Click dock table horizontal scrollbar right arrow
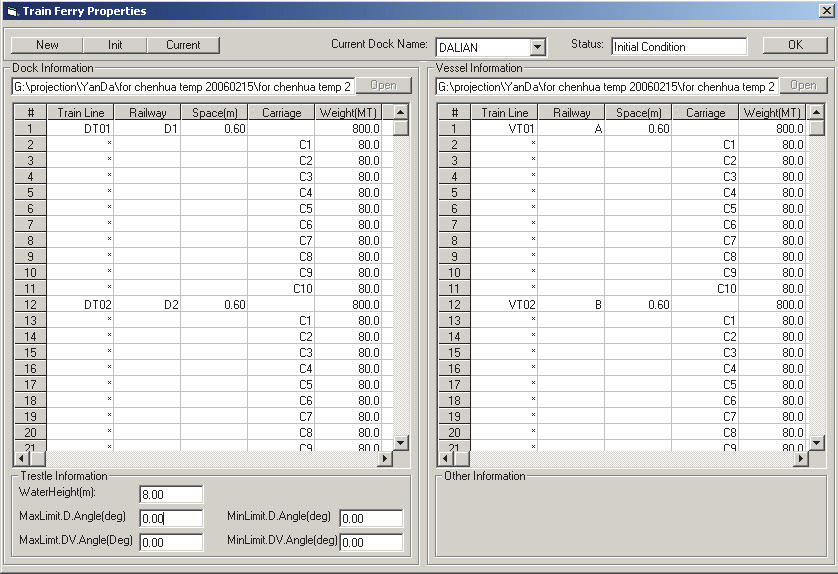The image size is (838, 574). pos(385,459)
